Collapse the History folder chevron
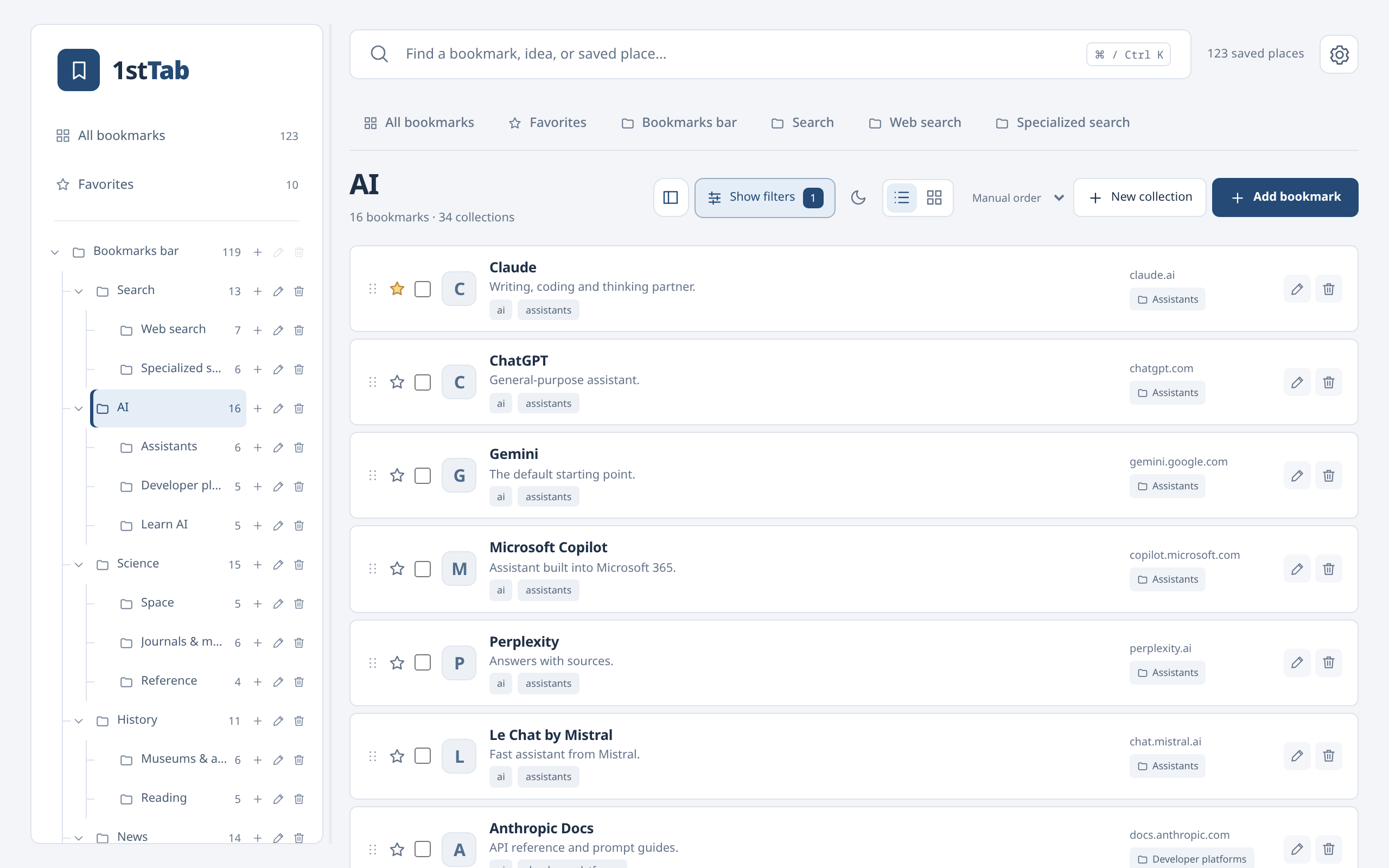Screen dimensions: 1389x868 coord(79,720)
